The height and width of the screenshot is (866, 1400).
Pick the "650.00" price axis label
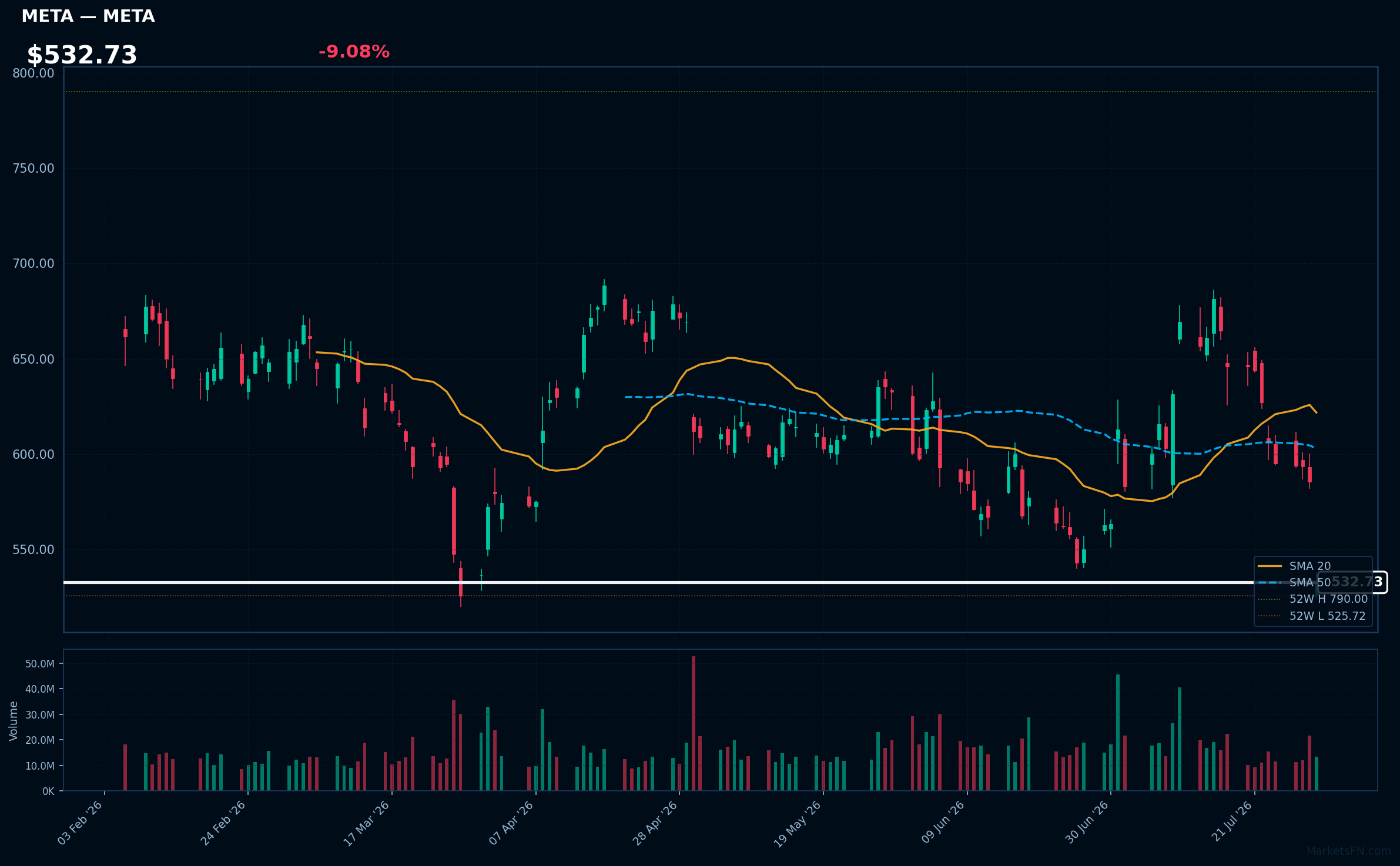(34, 359)
